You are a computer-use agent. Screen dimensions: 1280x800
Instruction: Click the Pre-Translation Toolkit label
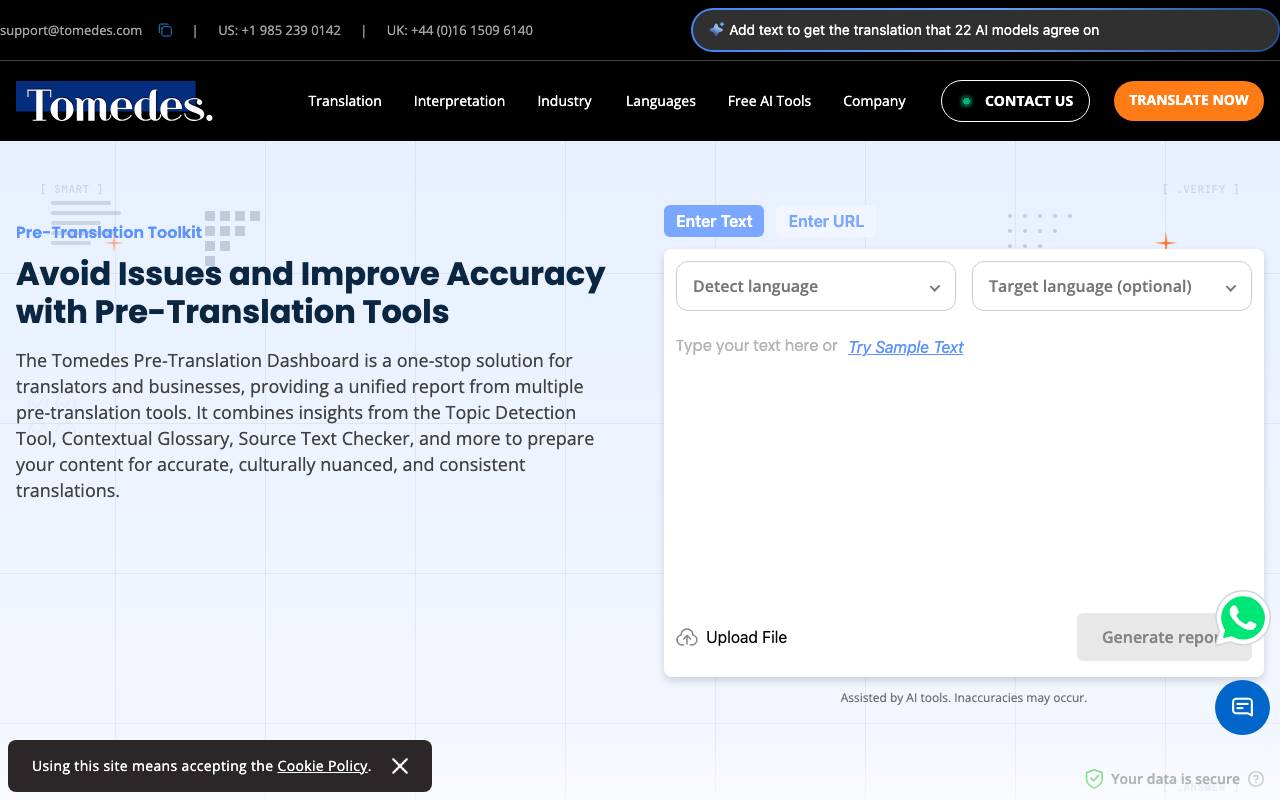[109, 232]
